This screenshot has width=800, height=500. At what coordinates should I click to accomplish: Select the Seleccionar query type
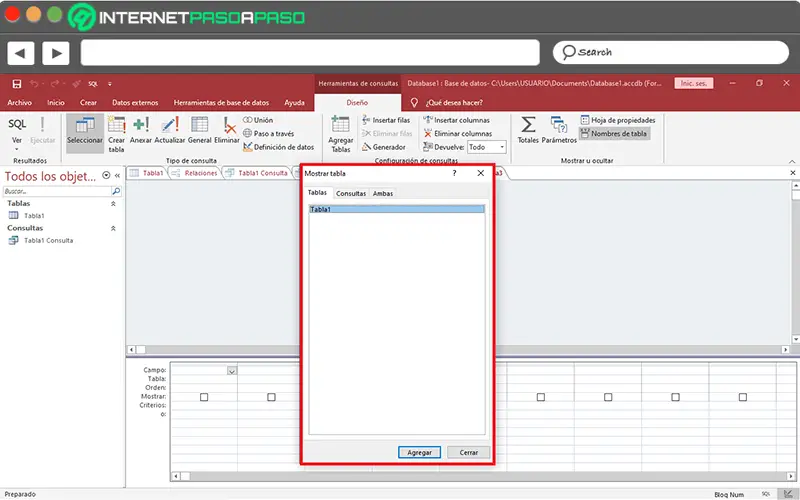pyautogui.click(x=85, y=131)
